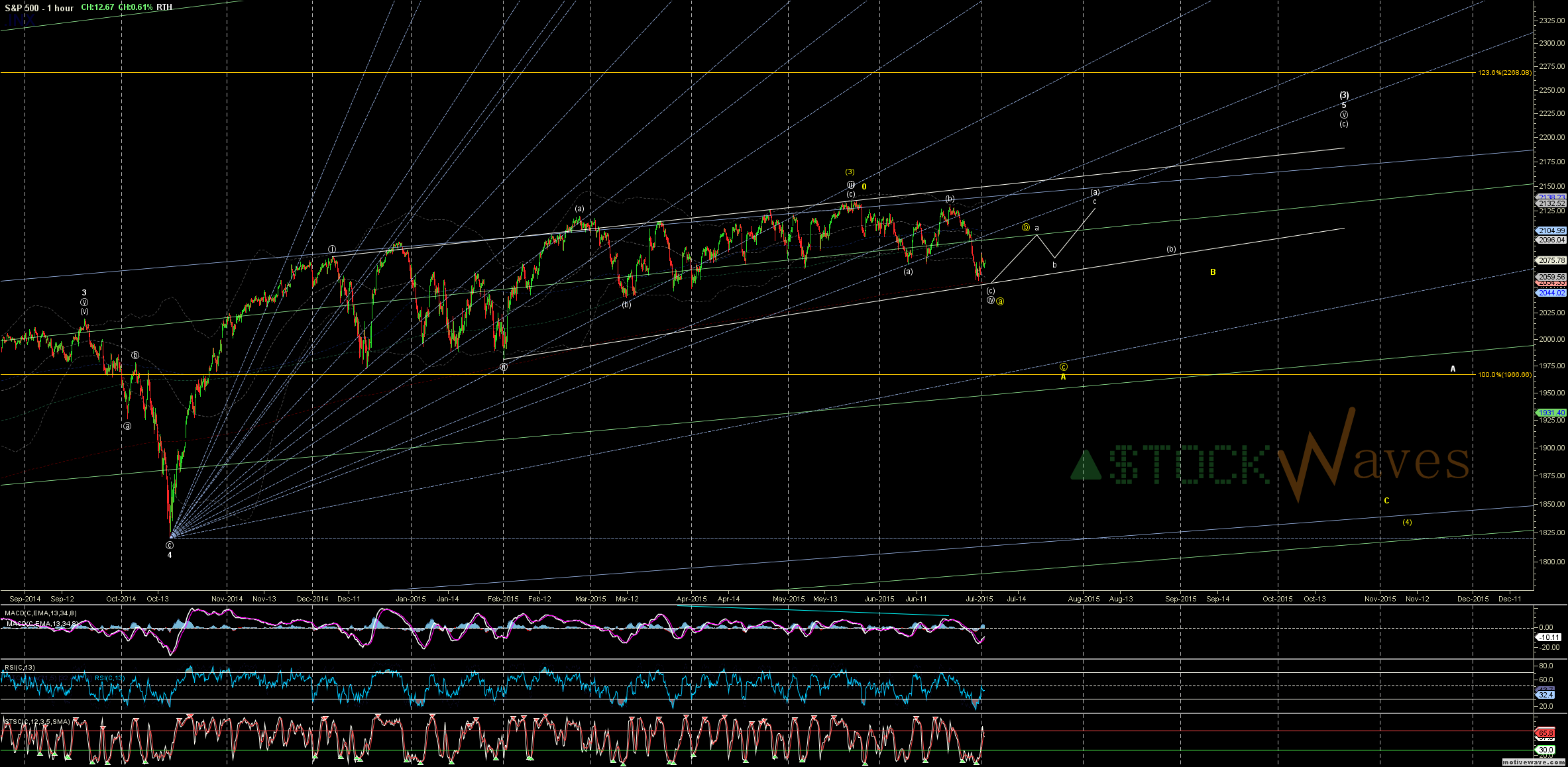Click the Apr-2015 date on time axis
The image size is (1568, 767).
(692, 599)
